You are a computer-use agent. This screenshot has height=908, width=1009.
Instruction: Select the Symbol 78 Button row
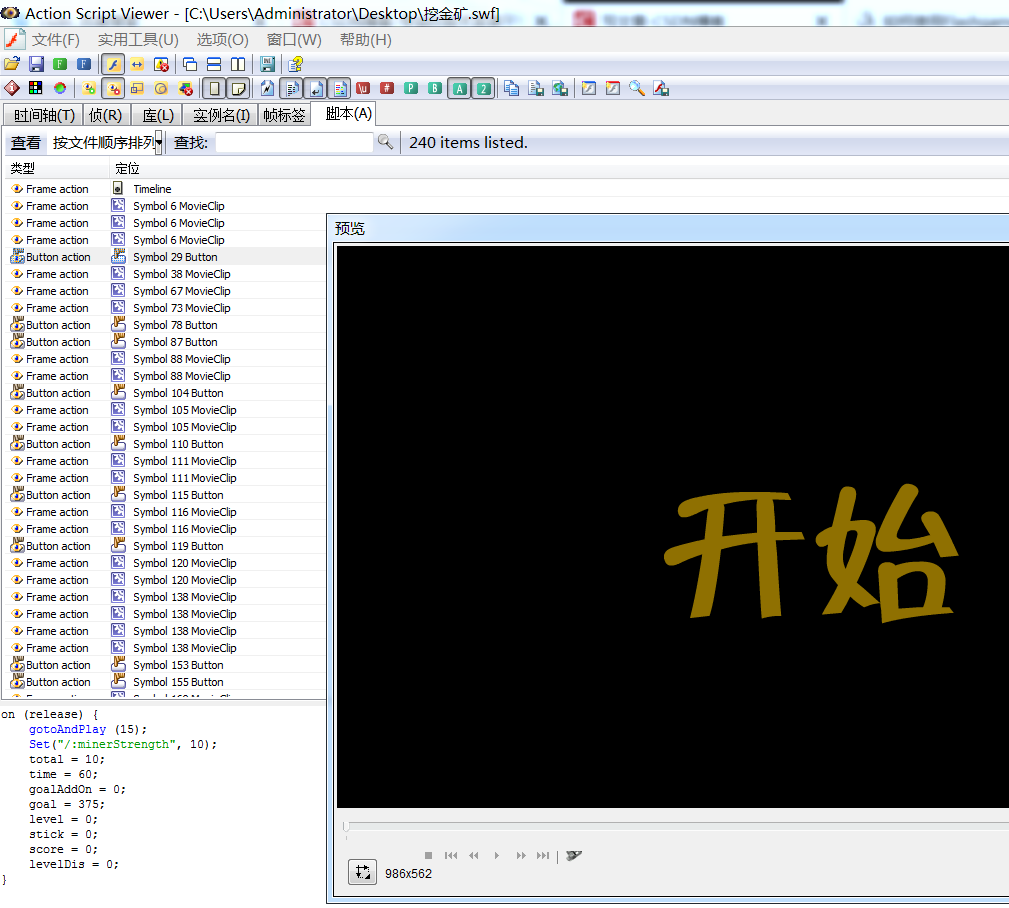166,325
